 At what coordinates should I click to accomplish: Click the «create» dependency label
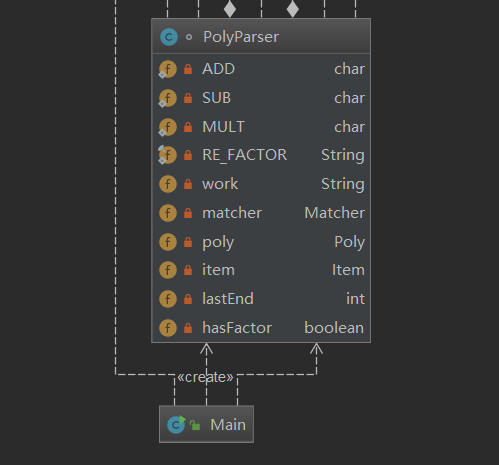205,377
